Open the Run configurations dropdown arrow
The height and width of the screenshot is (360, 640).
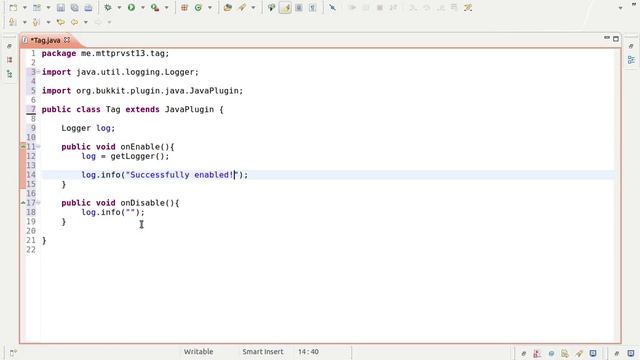(x=143, y=8)
